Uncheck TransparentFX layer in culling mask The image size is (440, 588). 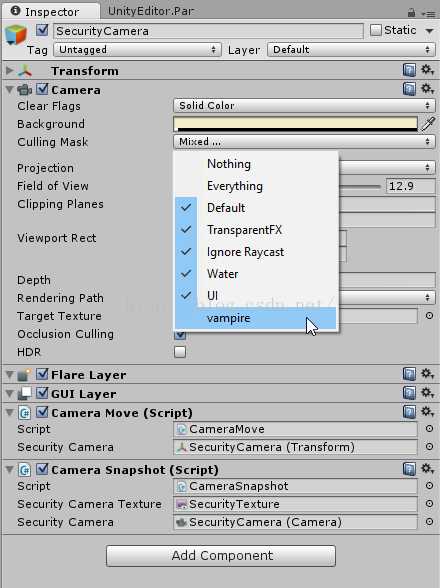(255, 230)
